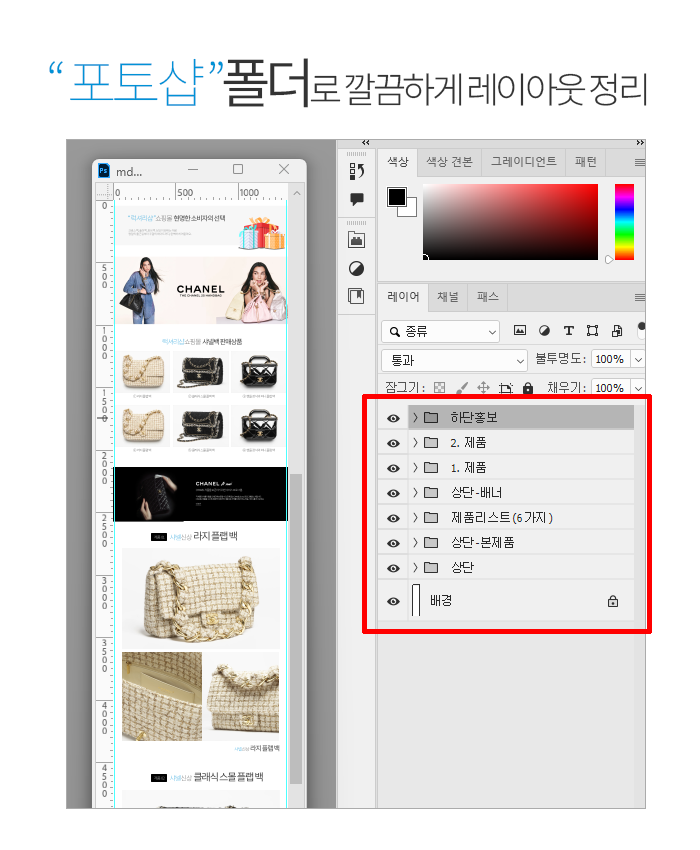Toggle visibility of 상단-본제품 group
700x850 pixels.
393,543
